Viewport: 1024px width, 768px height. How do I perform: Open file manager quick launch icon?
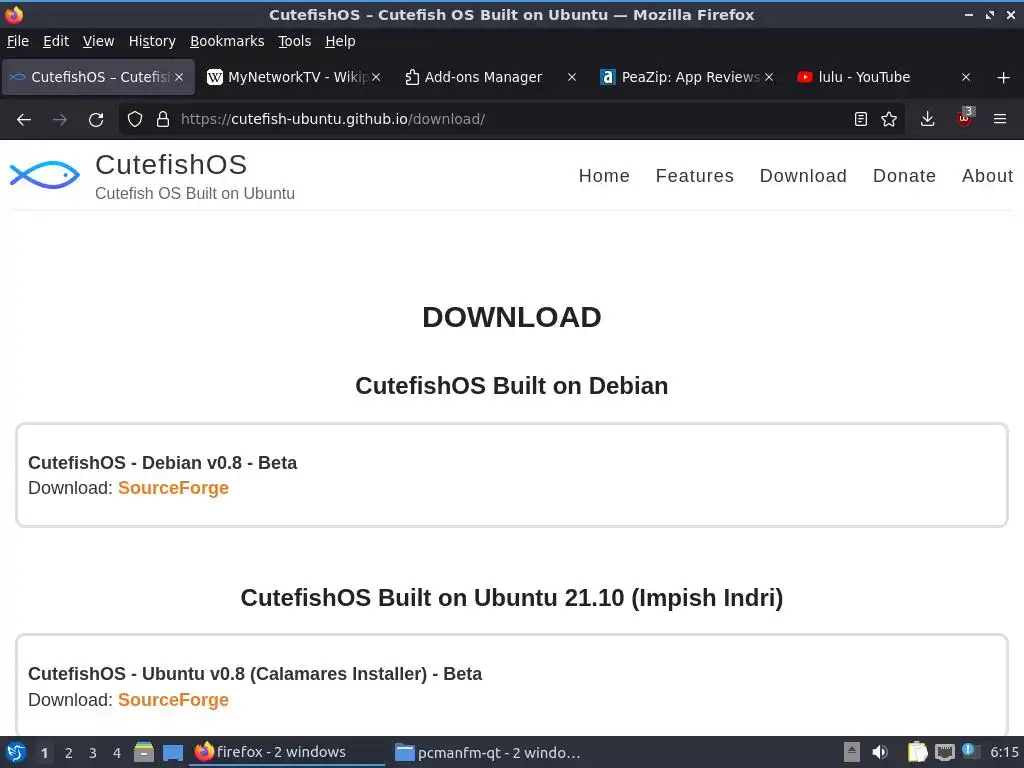pos(144,752)
